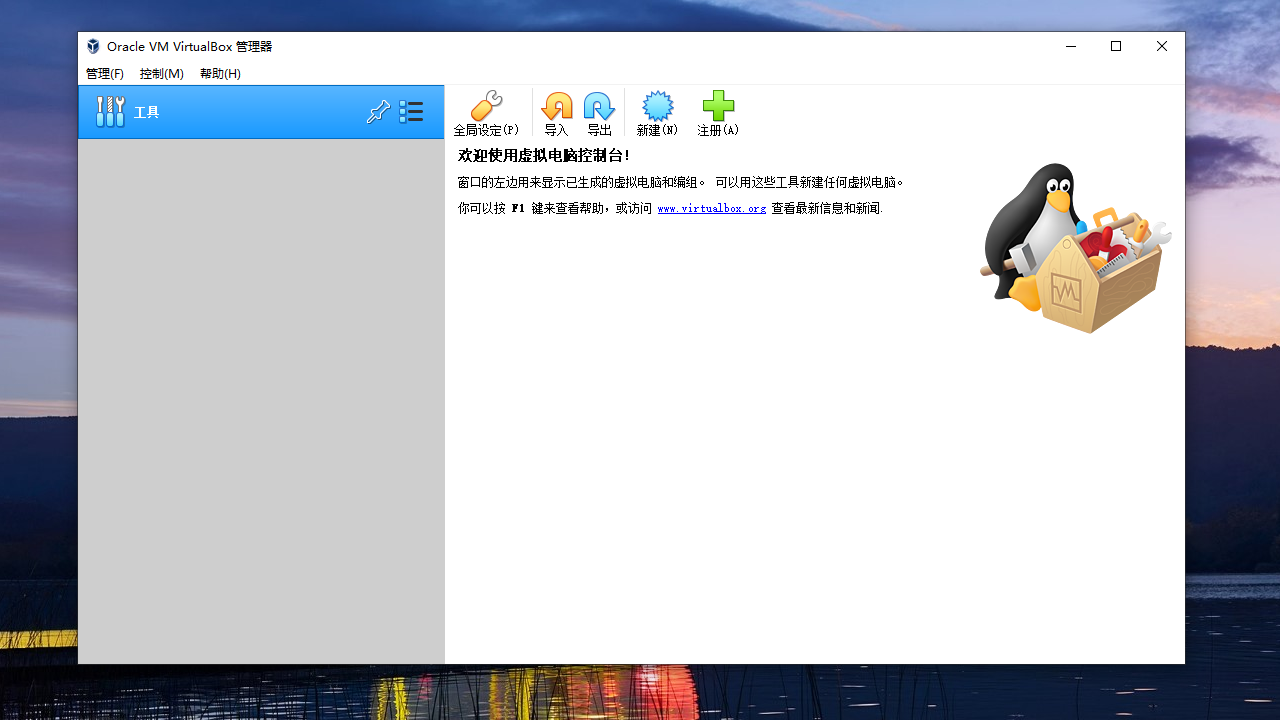This screenshot has width=1280, height=720.
Task: Open the 帮助 menu
Action: tap(219, 73)
